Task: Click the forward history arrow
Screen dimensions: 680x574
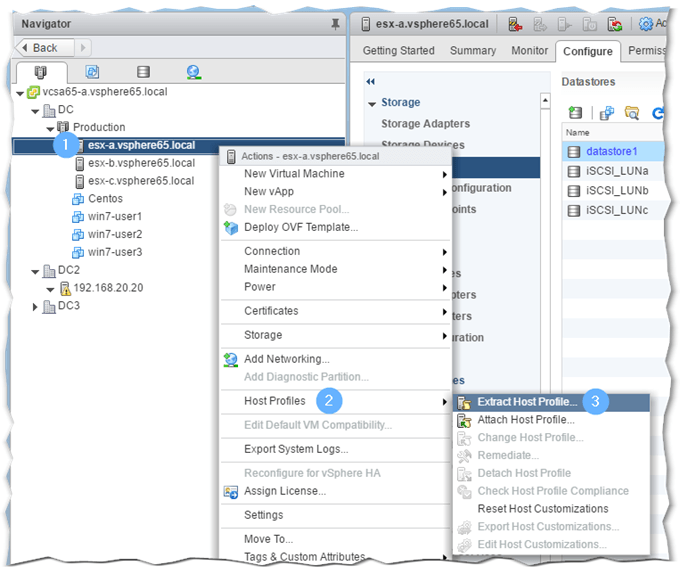Action: point(83,48)
